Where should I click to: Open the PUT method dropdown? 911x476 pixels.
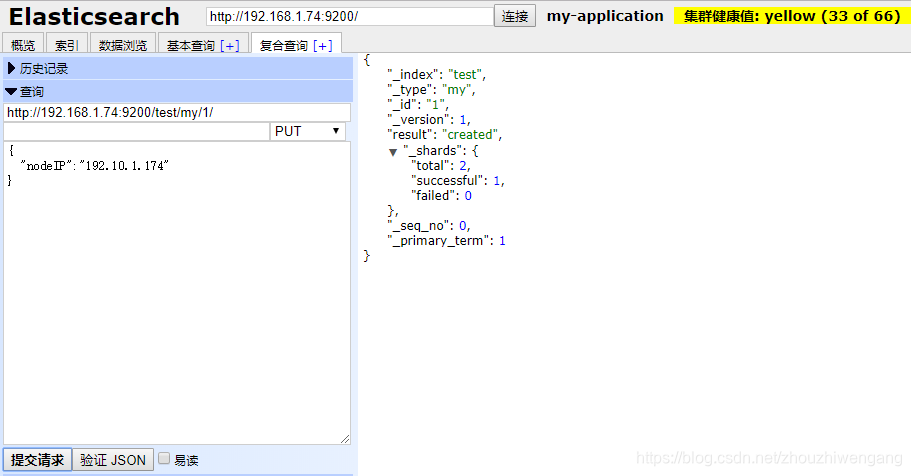point(307,131)
